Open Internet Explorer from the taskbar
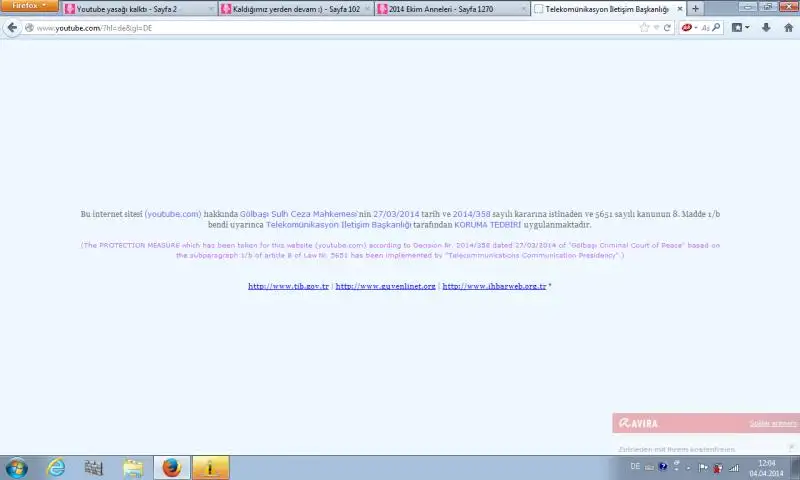Image resolution: width=800 pixels, height=480 pixels. [x=56, y=467]
